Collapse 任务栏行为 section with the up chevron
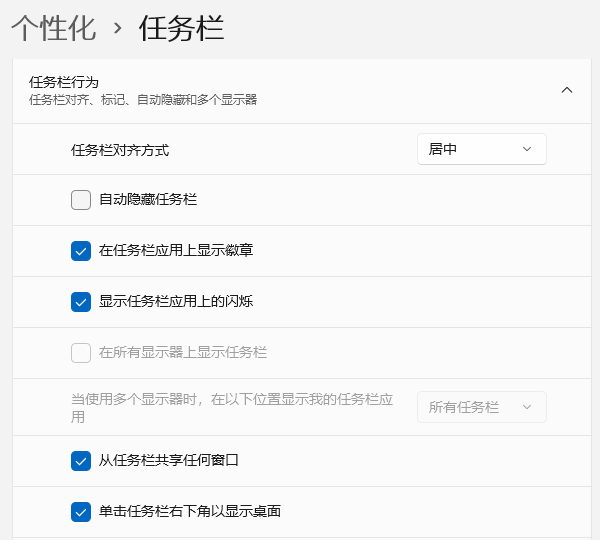The width and height of the screenshot is (600, 540). (567, 90)
